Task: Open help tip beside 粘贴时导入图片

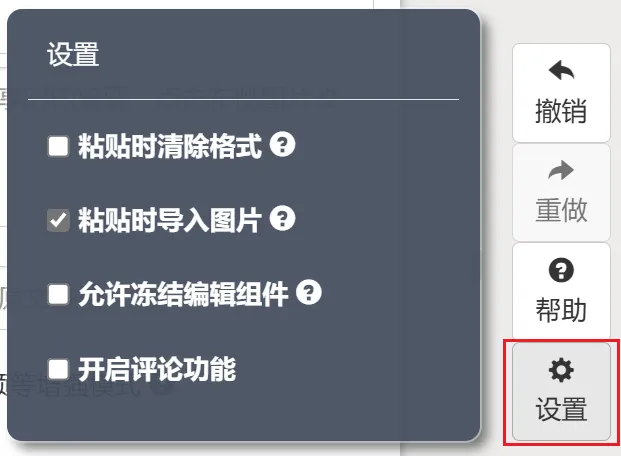Action: [x=282, y=218]
